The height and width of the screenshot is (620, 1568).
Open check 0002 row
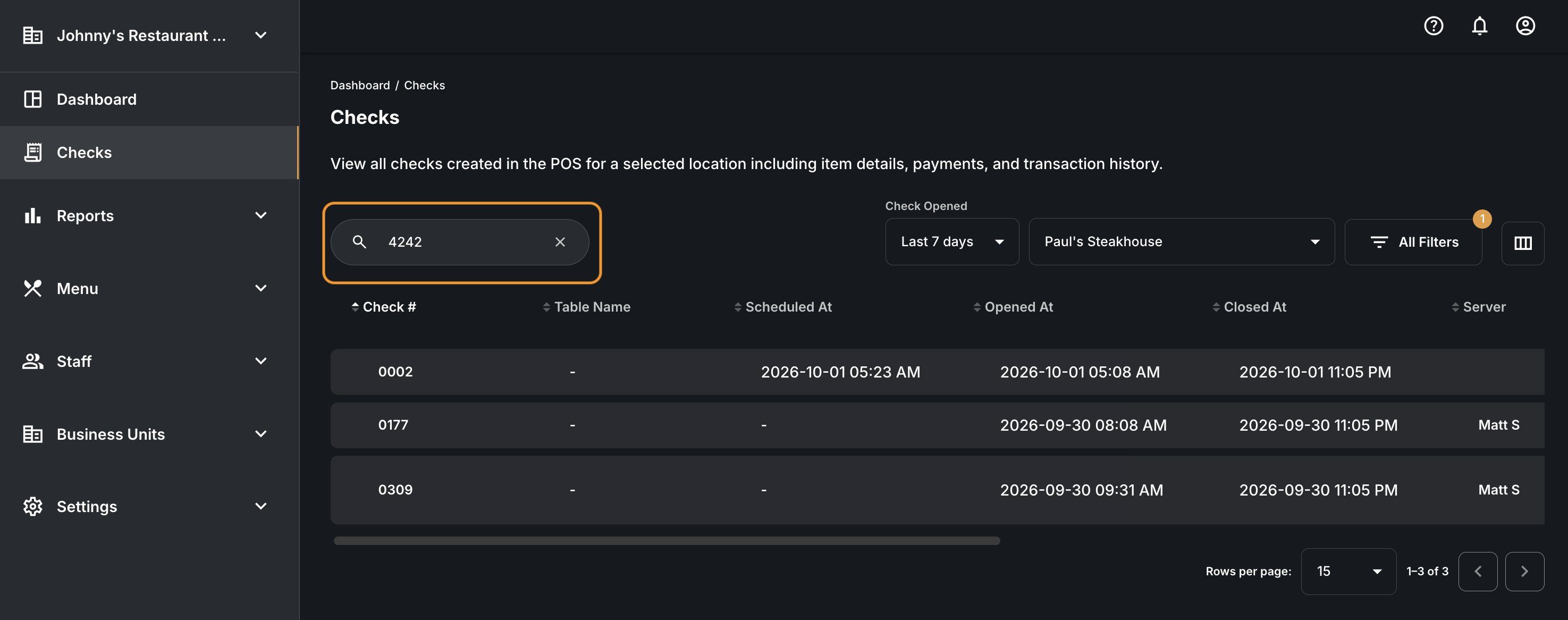938,372
